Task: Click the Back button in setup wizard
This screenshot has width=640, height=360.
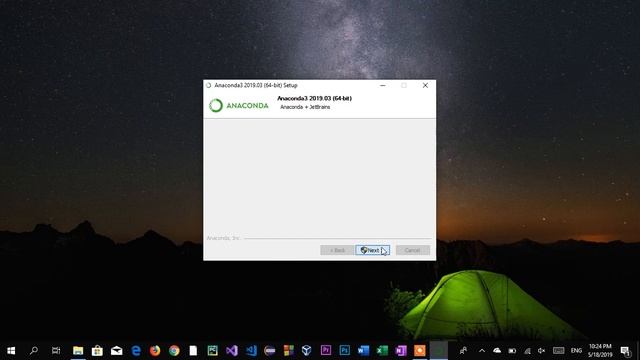Action: click(337, 250)
